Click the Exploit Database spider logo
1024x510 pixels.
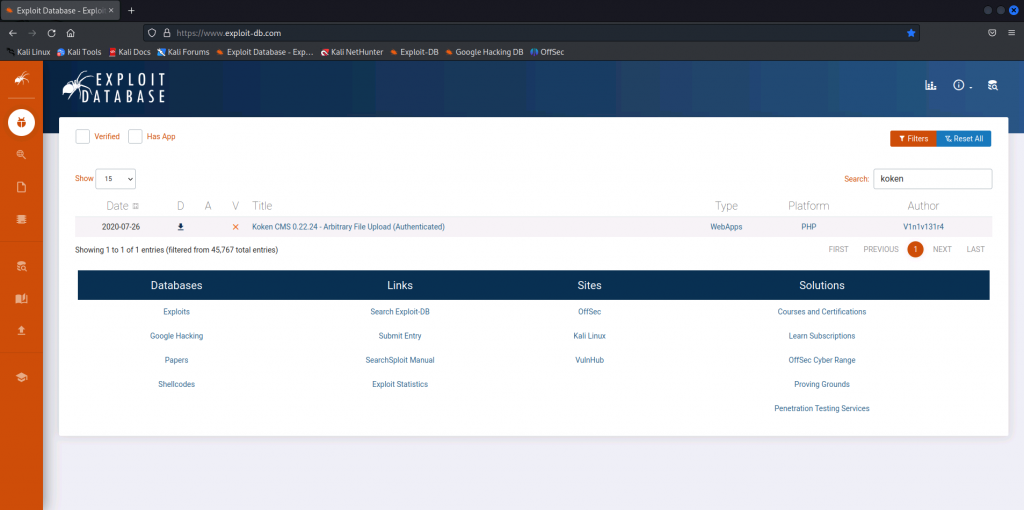[x=114, y=87]
